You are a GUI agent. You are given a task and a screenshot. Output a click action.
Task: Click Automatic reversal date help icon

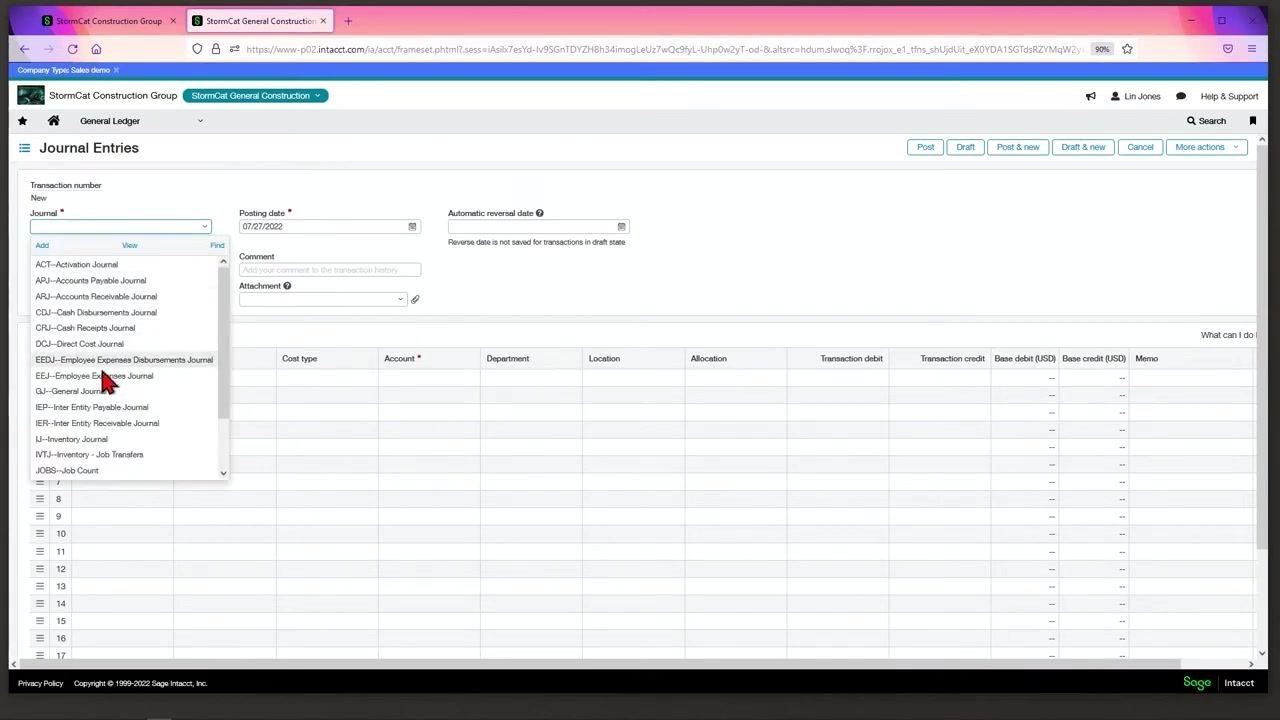click(540, 213)
